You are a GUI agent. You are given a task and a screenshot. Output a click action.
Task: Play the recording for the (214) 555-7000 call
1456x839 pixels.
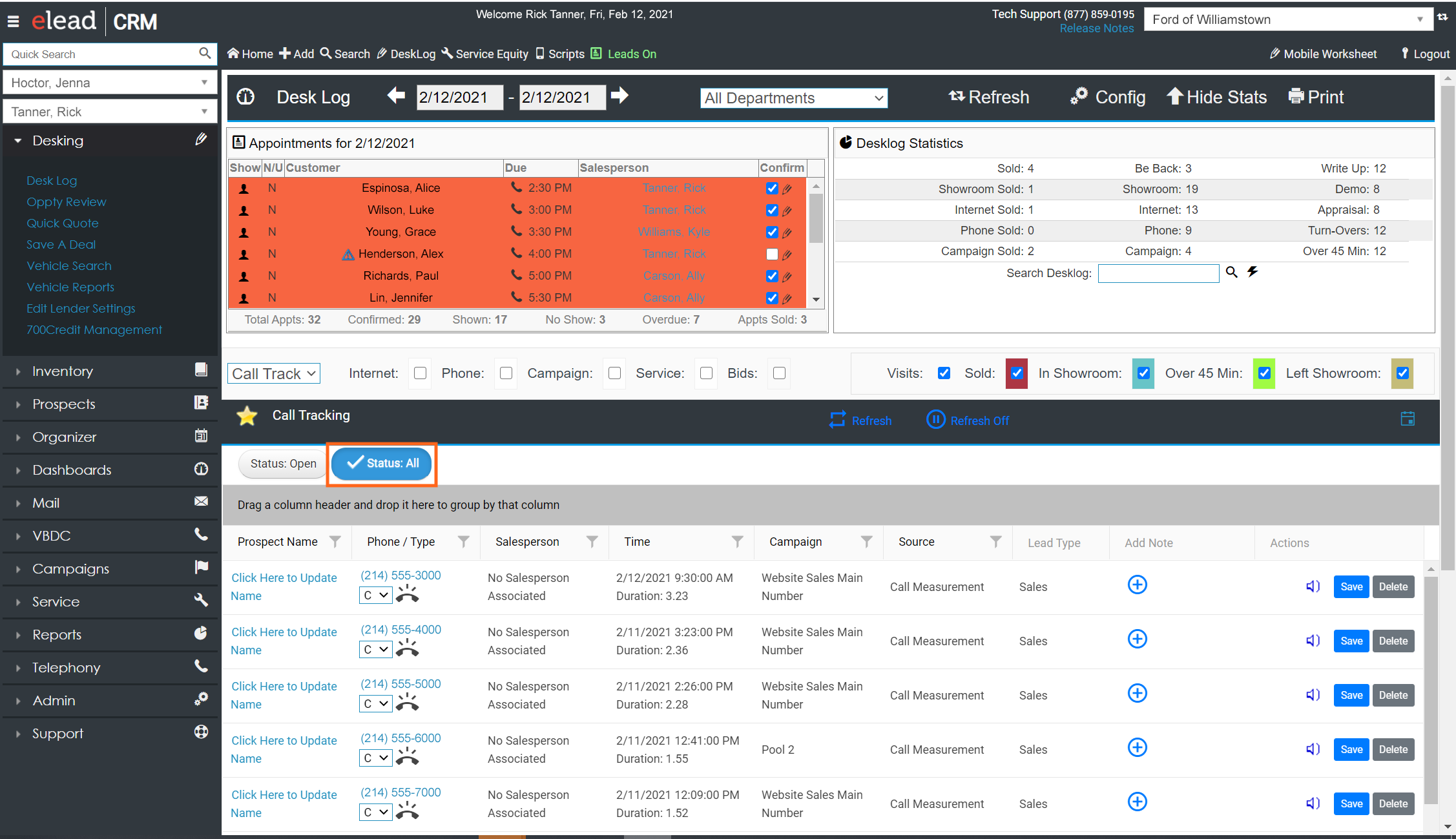[1313, 803]
